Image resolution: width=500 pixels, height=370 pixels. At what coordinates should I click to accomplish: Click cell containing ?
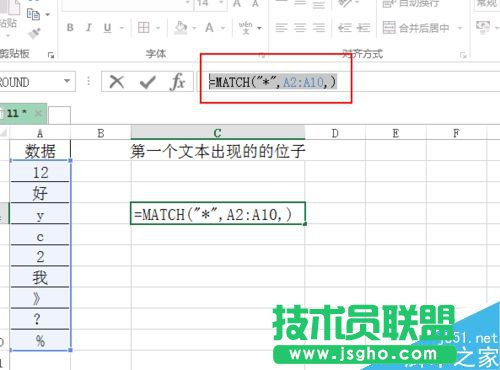tap(40, 319)
